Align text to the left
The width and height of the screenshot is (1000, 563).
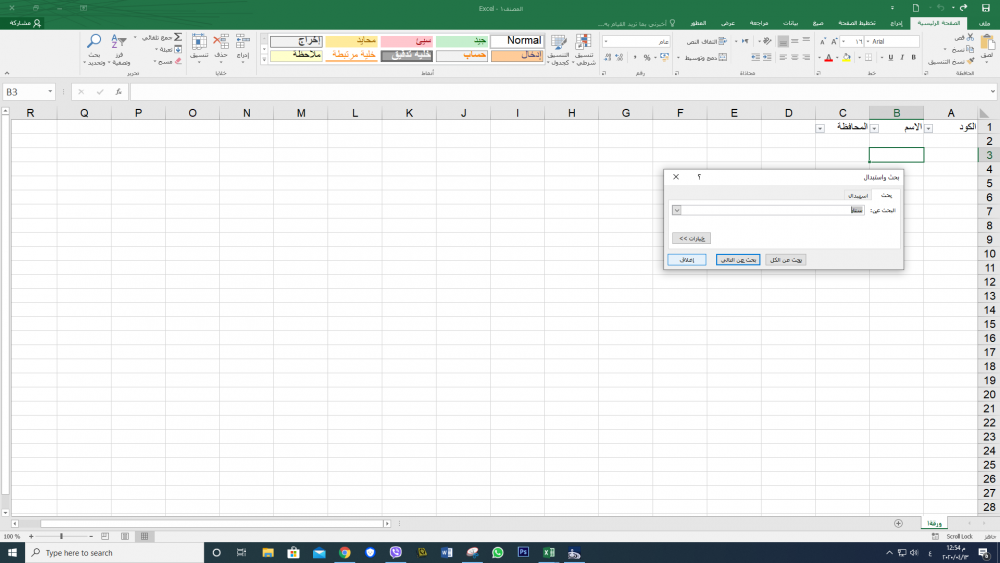click(783, 57)
